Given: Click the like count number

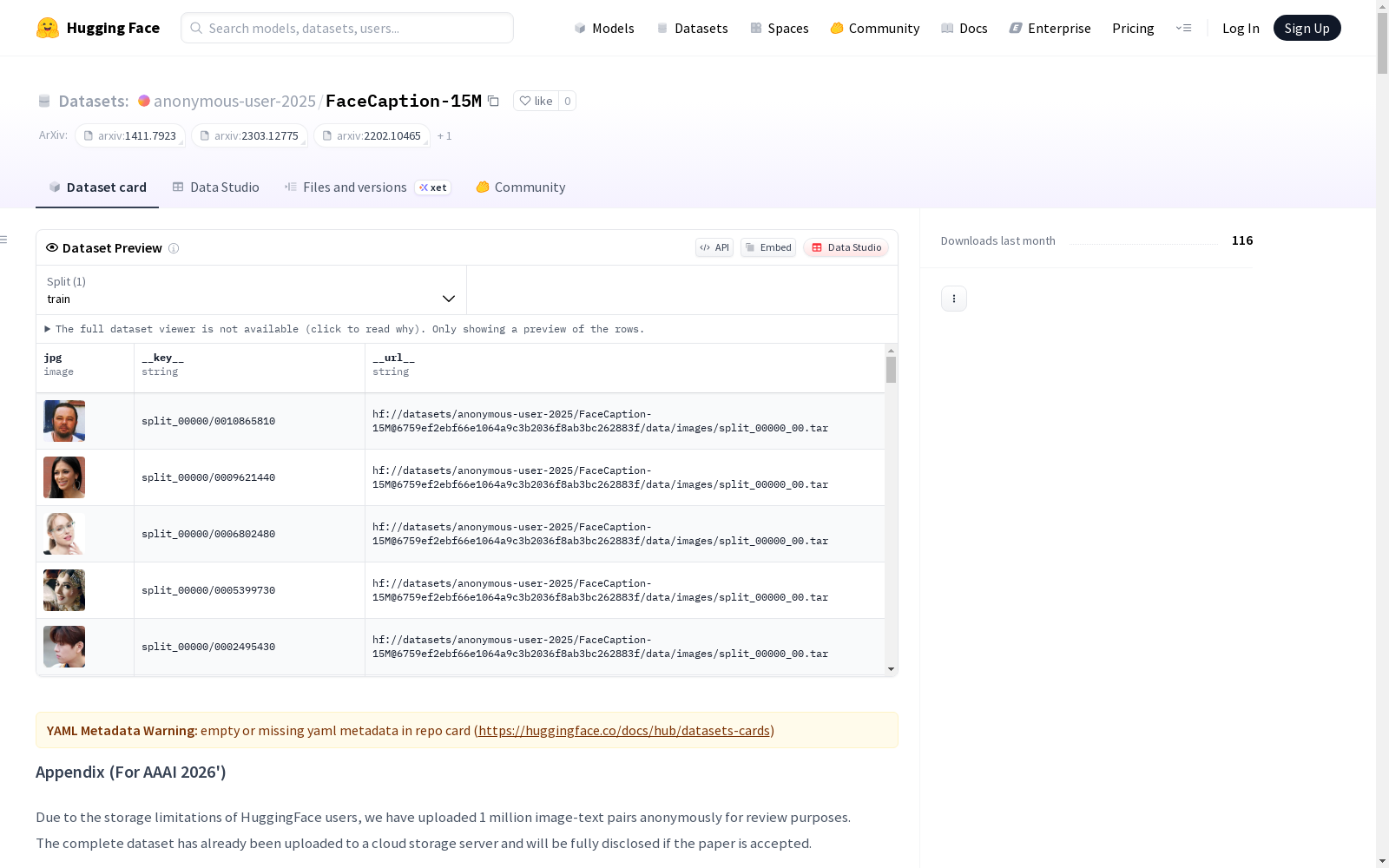Looking at the screenshot, I should (568, 101).
